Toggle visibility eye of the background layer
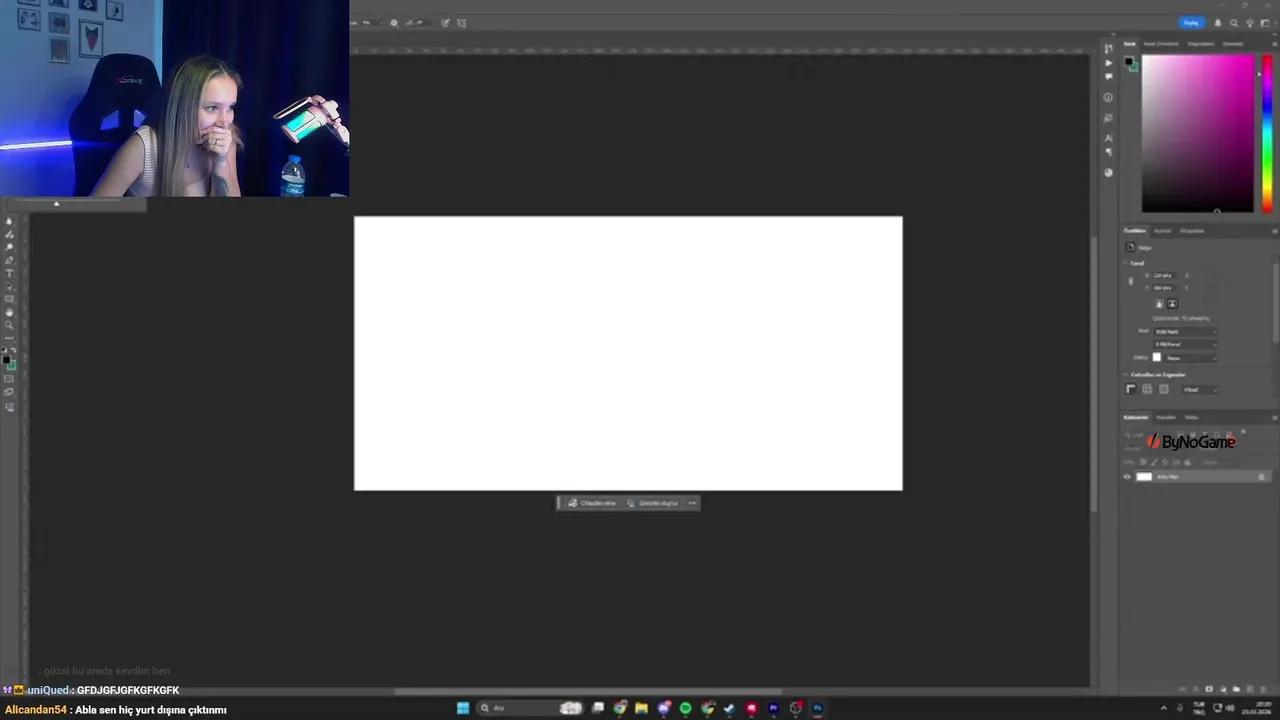Image resolution: width=1280 pixels, height=720 pixels. (x=1127, y=477)
